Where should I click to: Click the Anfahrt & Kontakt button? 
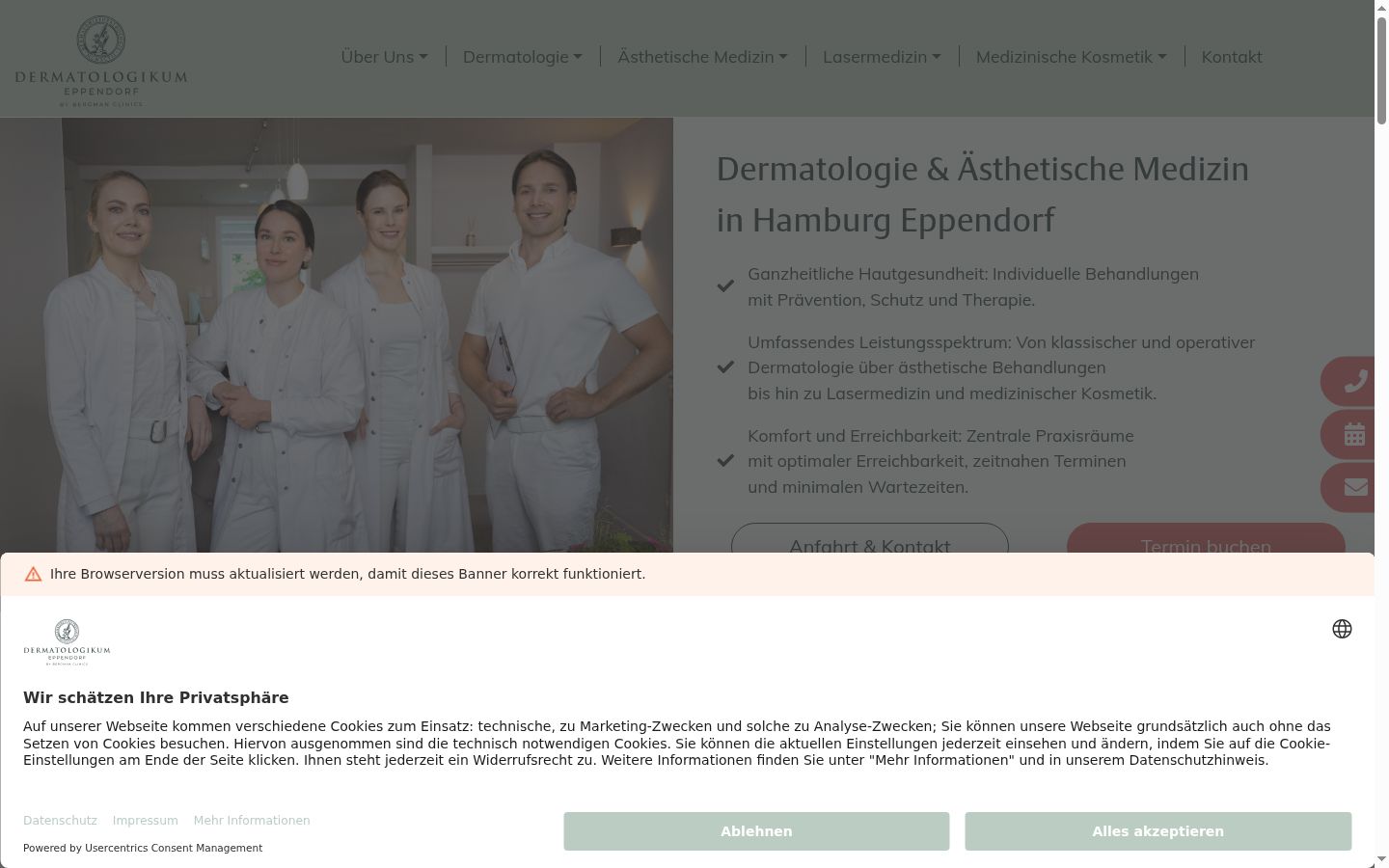[x=870, y=538]
